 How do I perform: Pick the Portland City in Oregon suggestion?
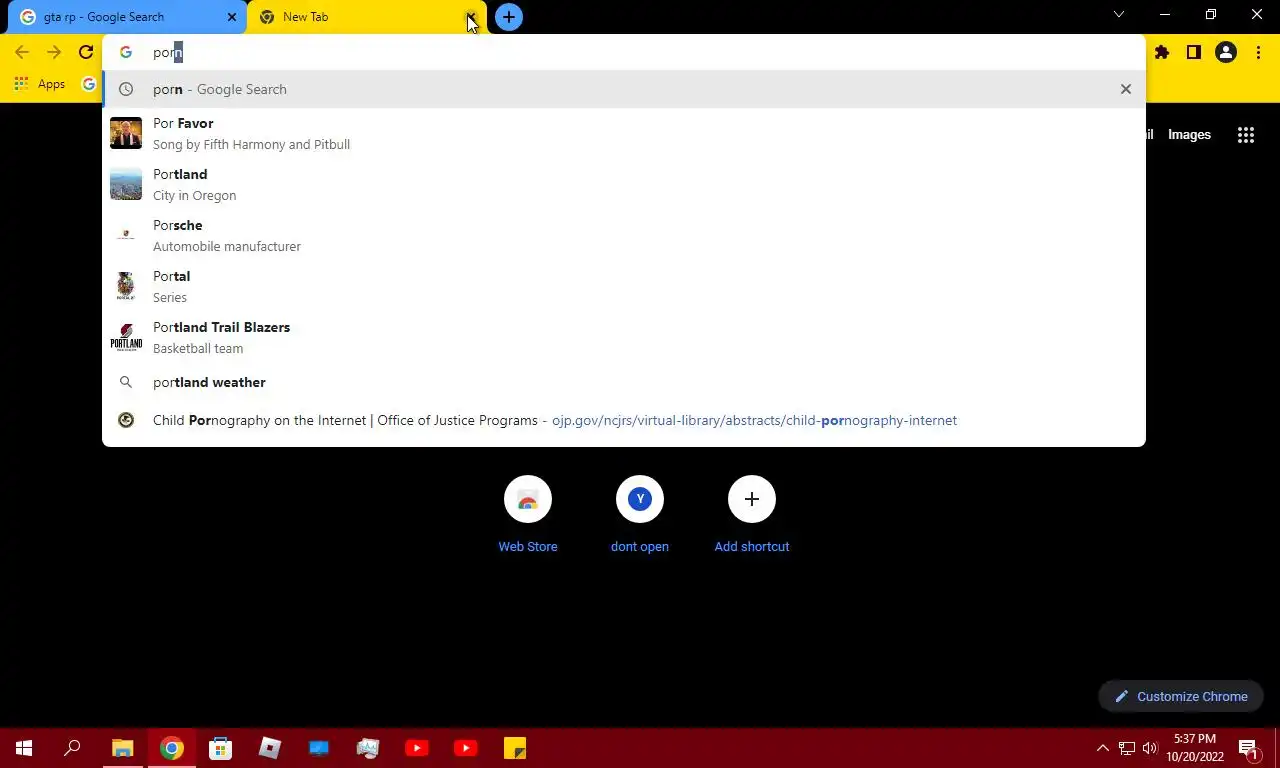(x=624, y=184)
